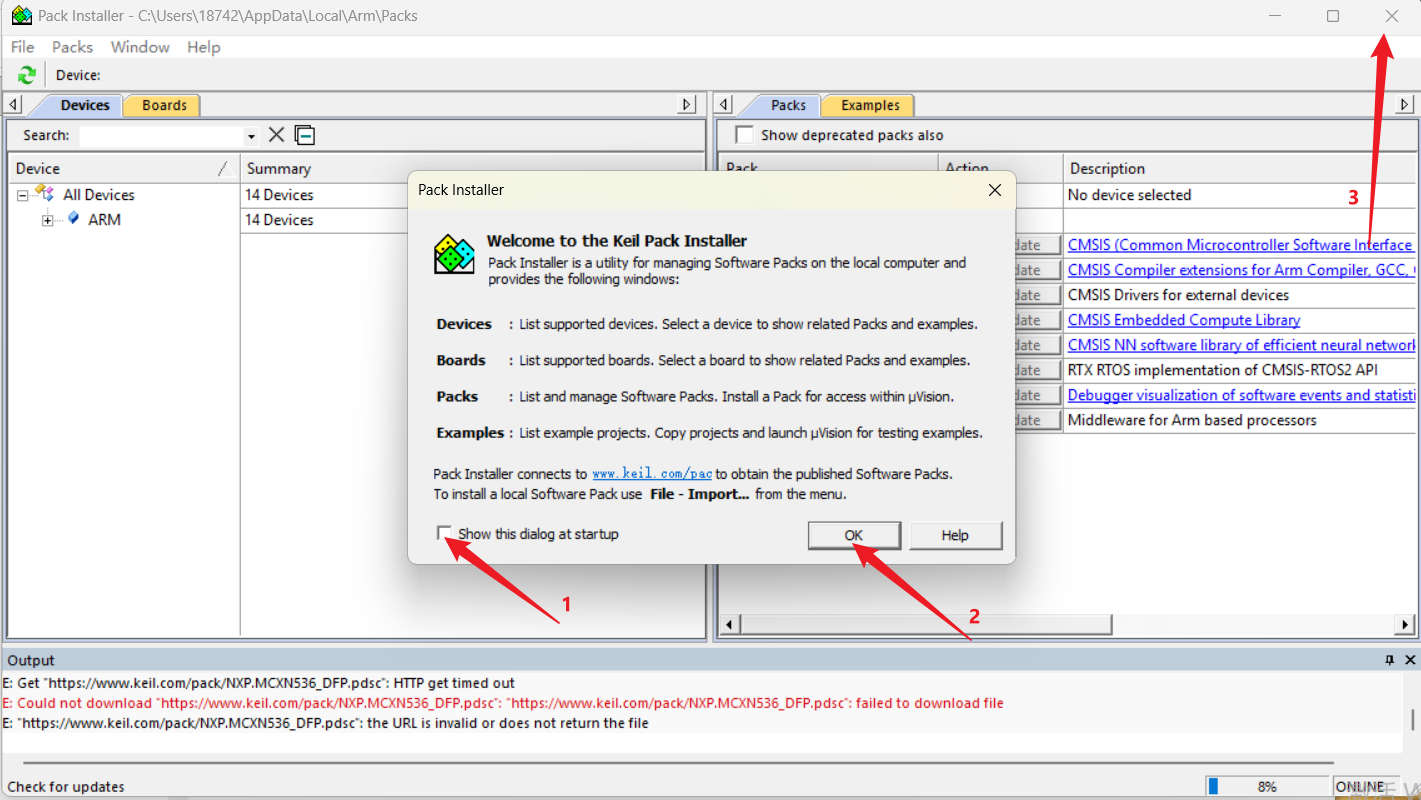The height and width of the screenshot is (800, 1421).
Task: Select the All Devices row label
Action: tap(98, 195)
